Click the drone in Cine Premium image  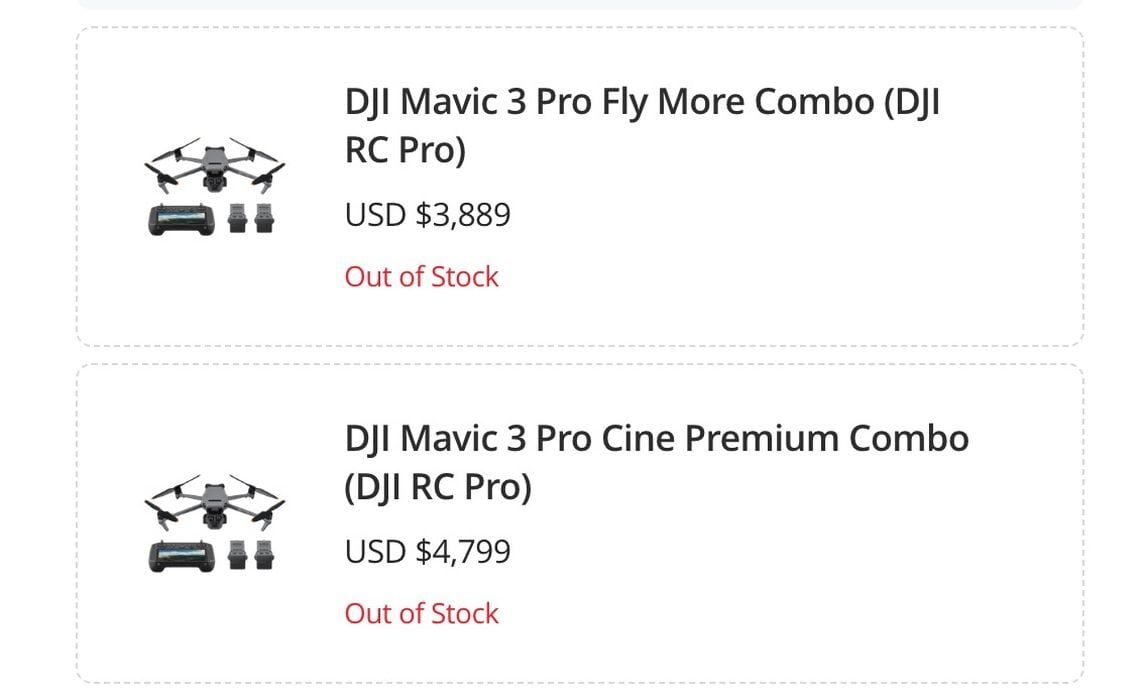point(214,502)
